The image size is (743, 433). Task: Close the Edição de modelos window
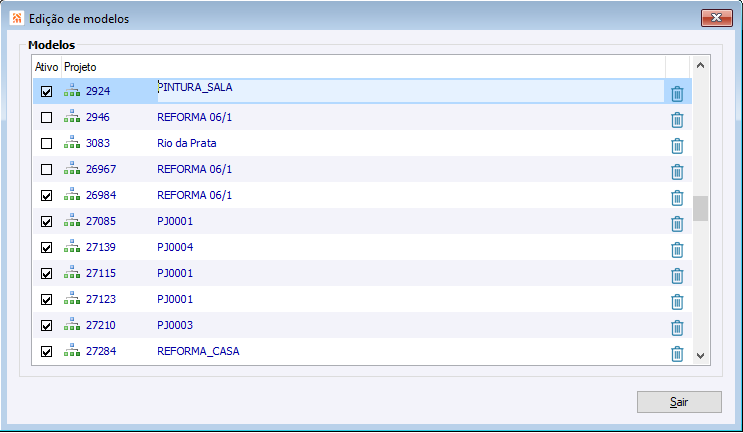point(716,18)
